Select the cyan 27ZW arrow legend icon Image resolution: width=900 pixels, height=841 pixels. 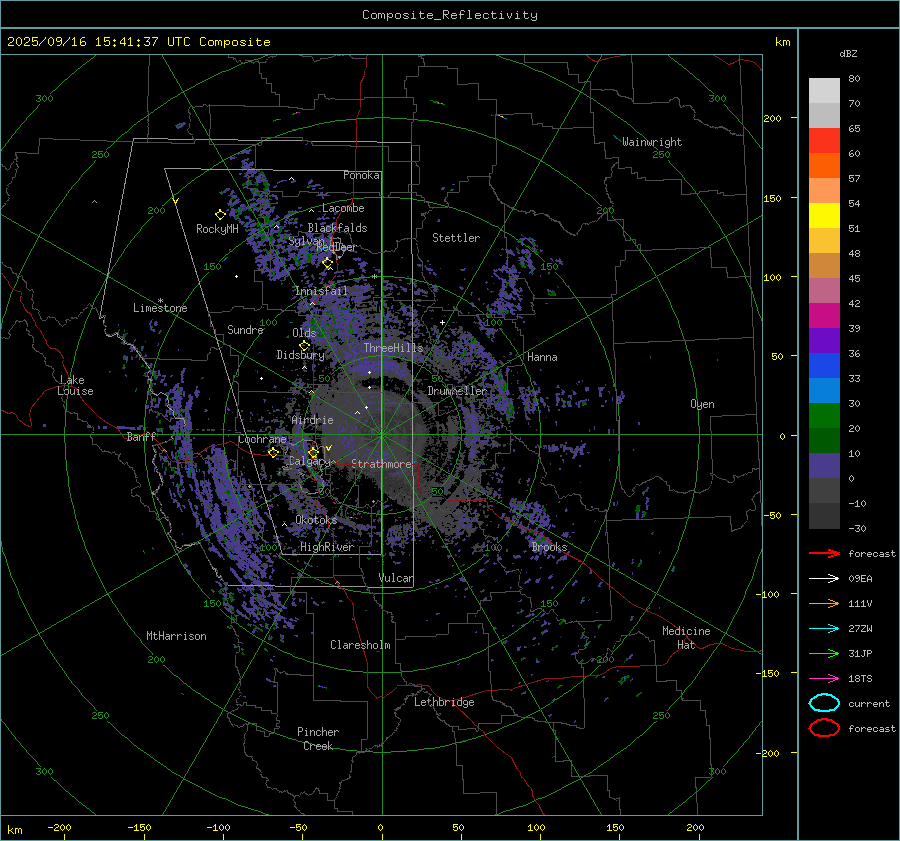(824, 629)
